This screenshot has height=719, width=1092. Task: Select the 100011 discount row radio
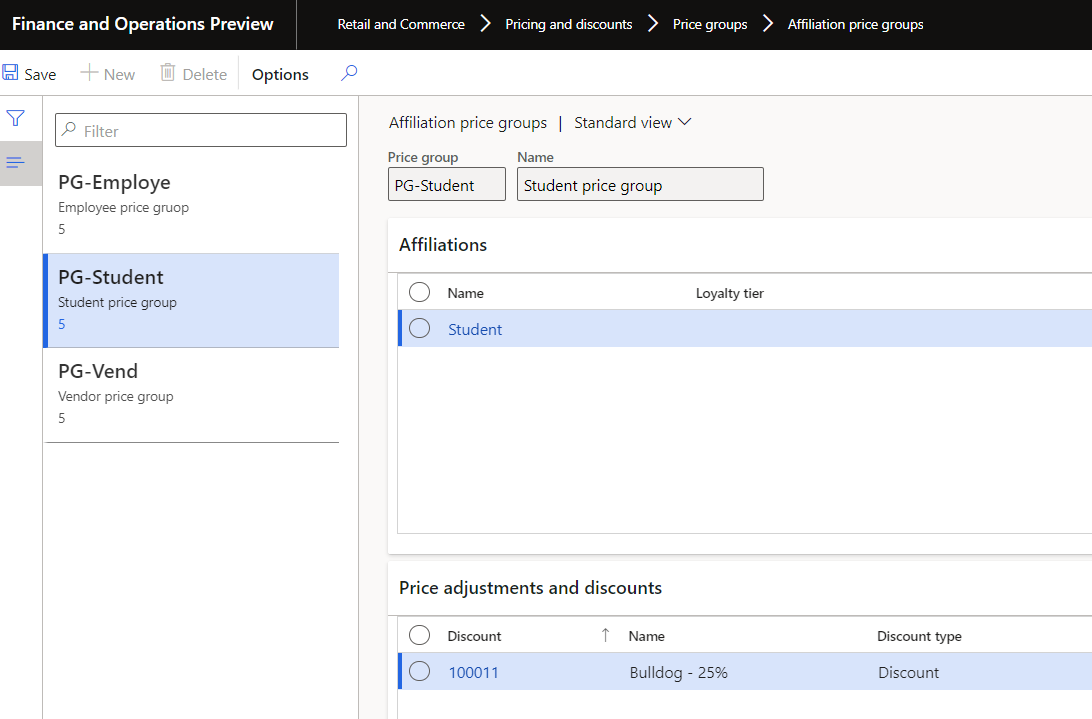pyautogui.click(x=420, y=672)
